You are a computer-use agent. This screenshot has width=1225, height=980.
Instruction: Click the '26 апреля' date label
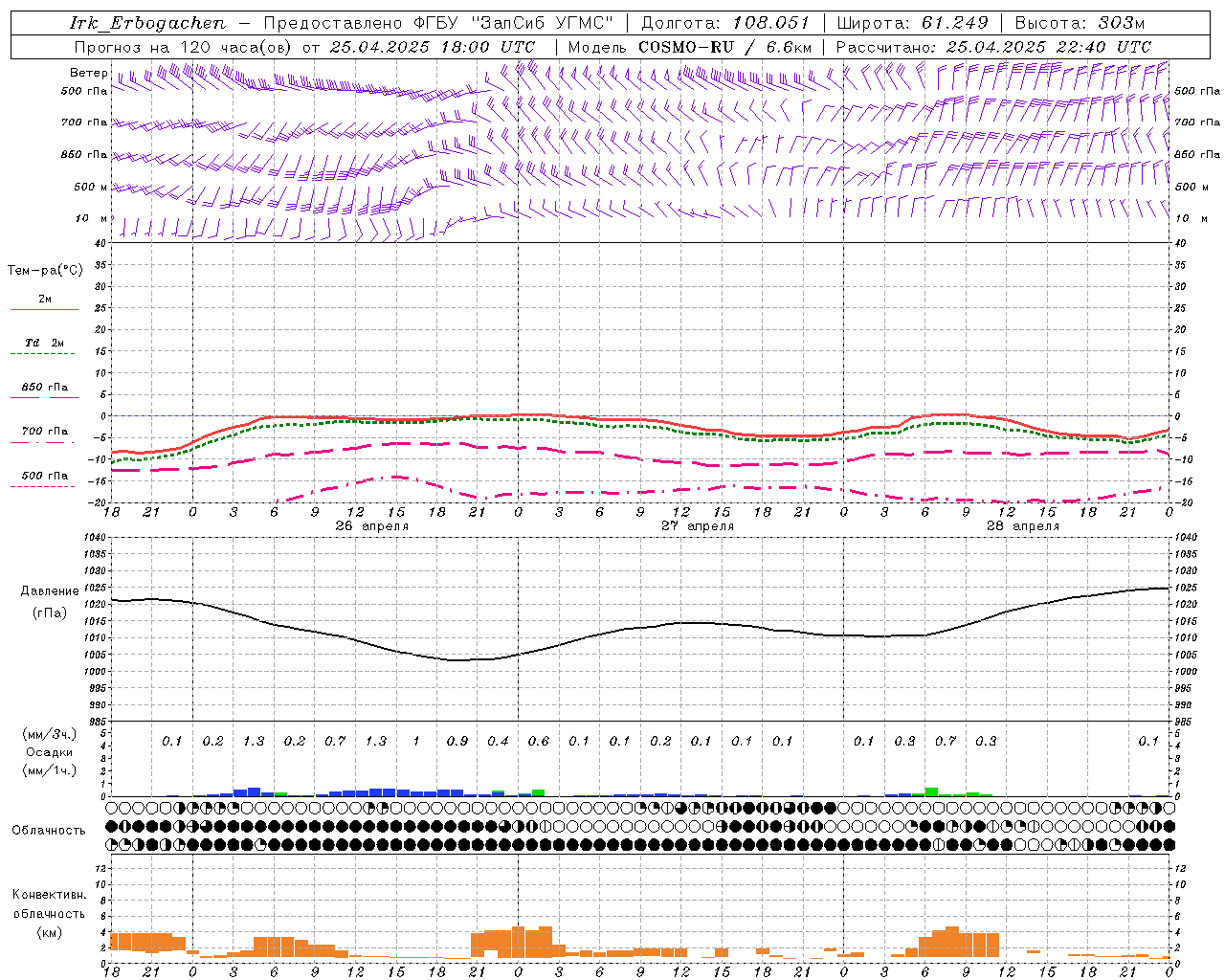tap(371, 526)
